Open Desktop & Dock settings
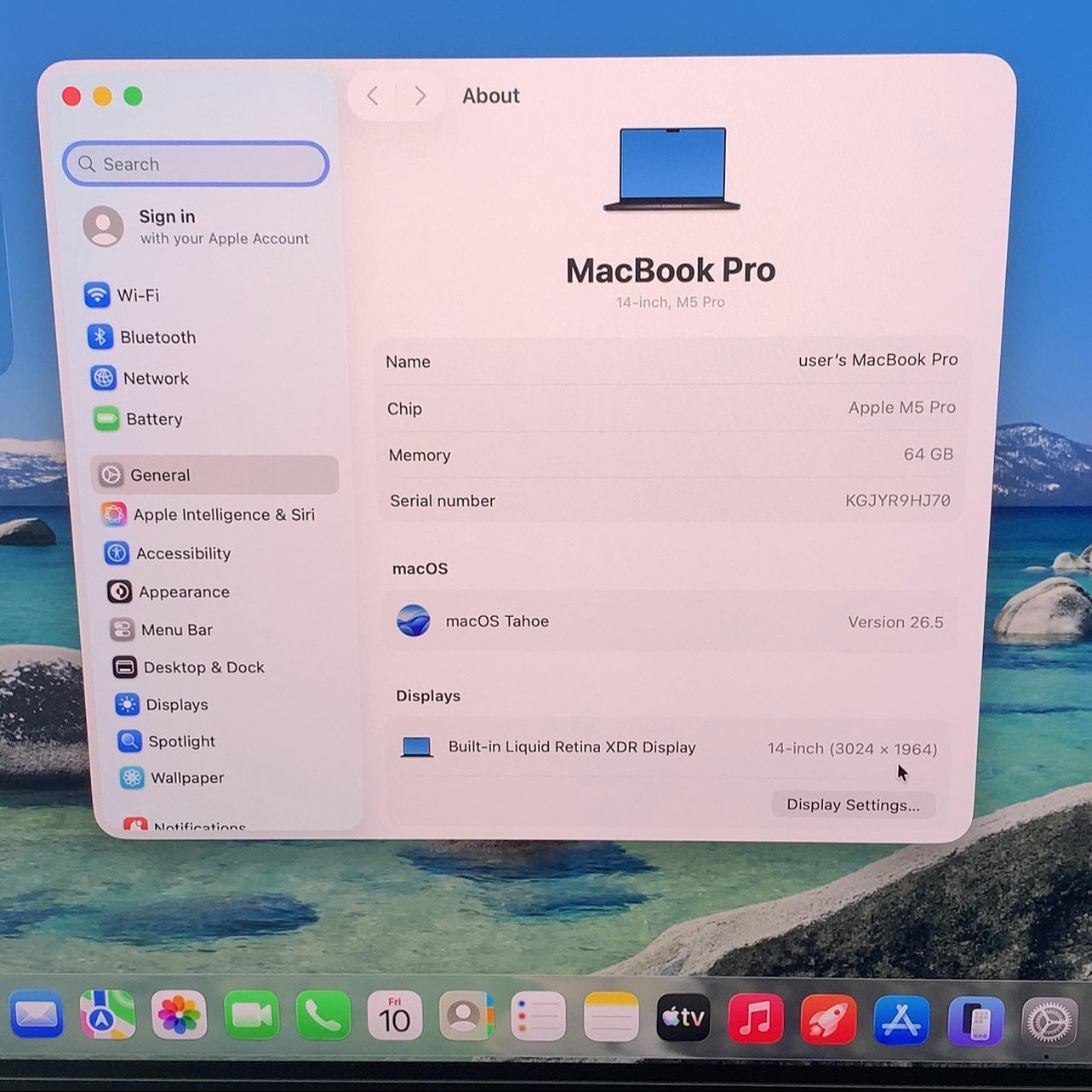Screen dimensions: 1092x1092 tap(189, 667)
